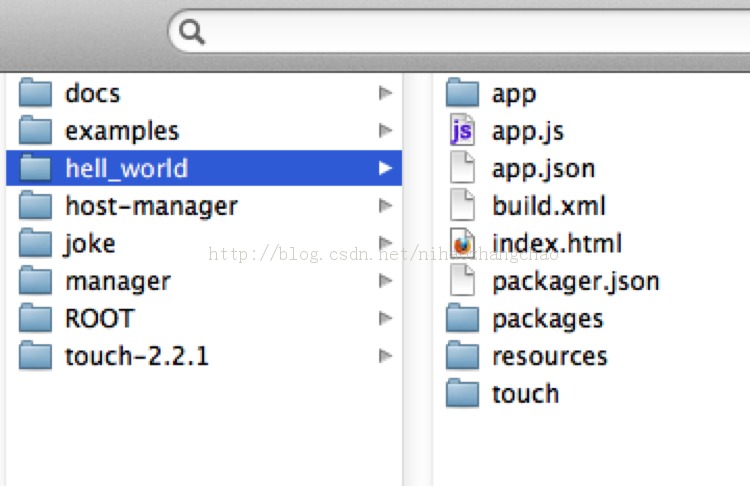Select the "packager.json" file name
The image size is (750, 487).
tap(576, 282)
